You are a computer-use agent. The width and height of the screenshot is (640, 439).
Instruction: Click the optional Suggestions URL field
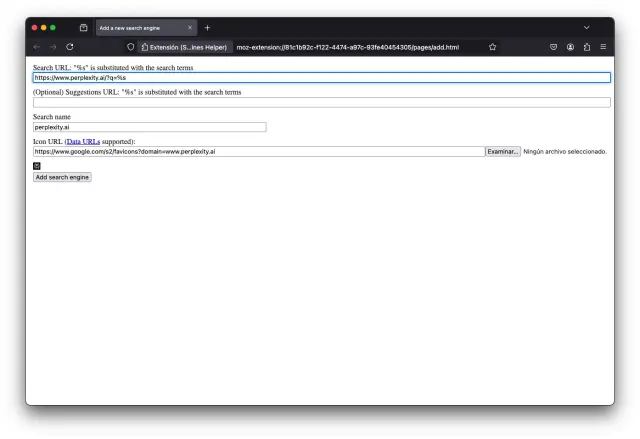pos(321,102)
